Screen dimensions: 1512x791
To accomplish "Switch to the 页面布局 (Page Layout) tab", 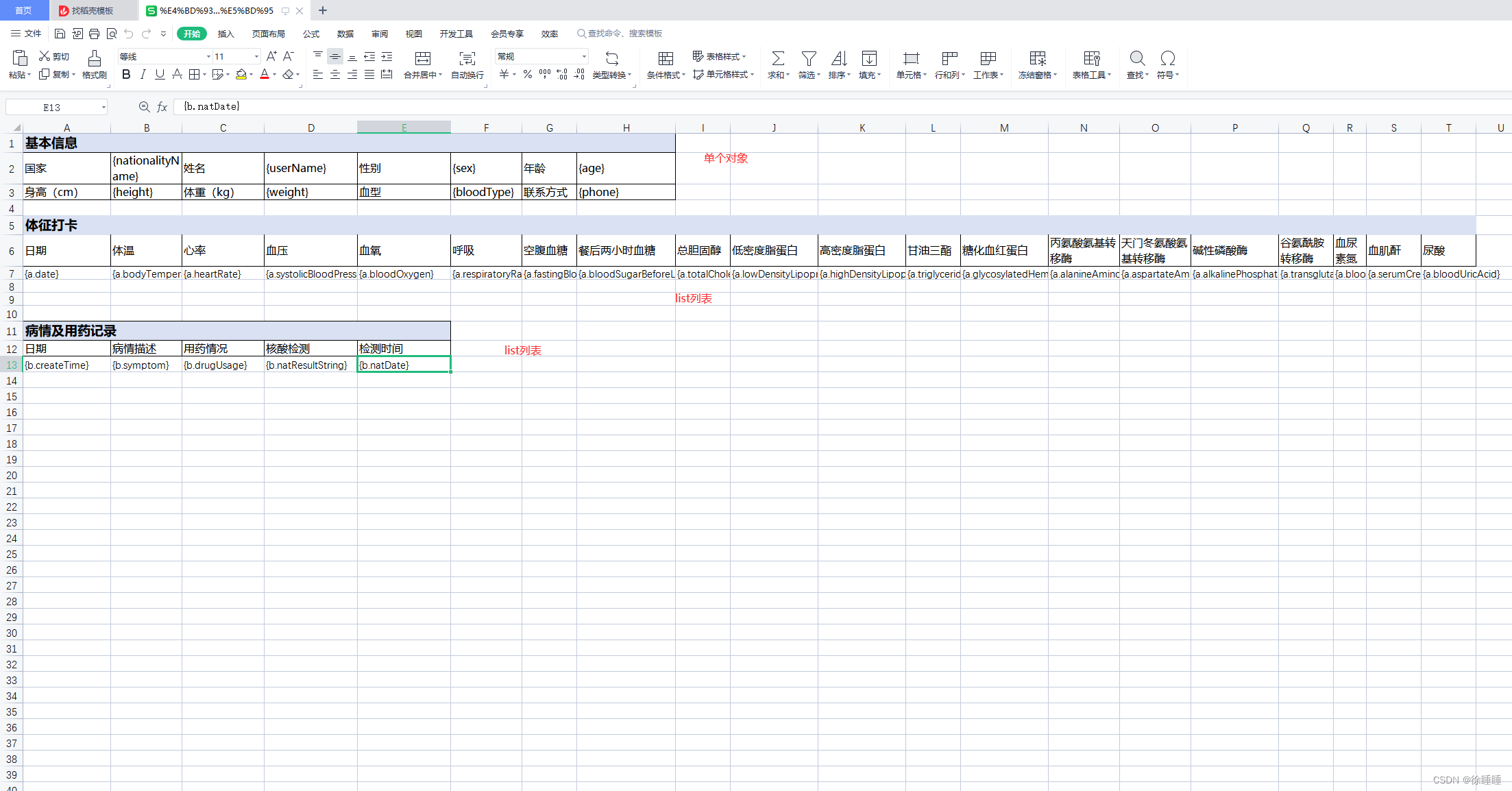I will 268,34.
